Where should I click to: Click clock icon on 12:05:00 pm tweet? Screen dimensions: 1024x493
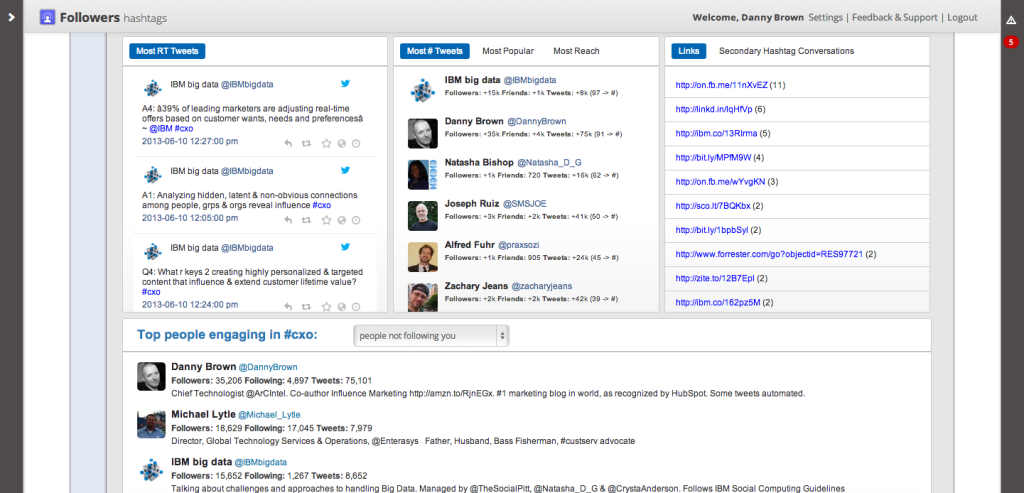tap(356, 220)
